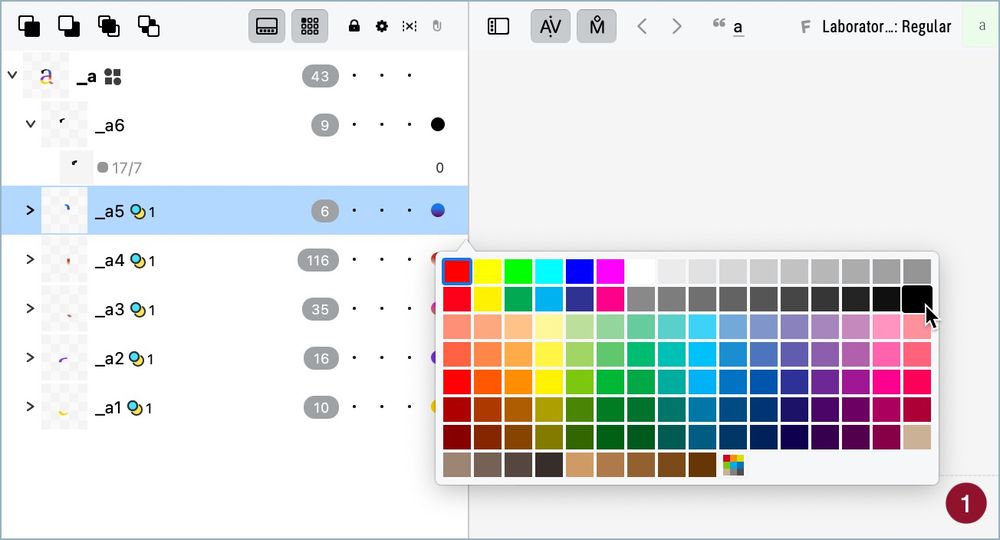Click the black color dot on _a6 row
The height and width of the screenshot is (540, 1000).
(x=438, y=124)
